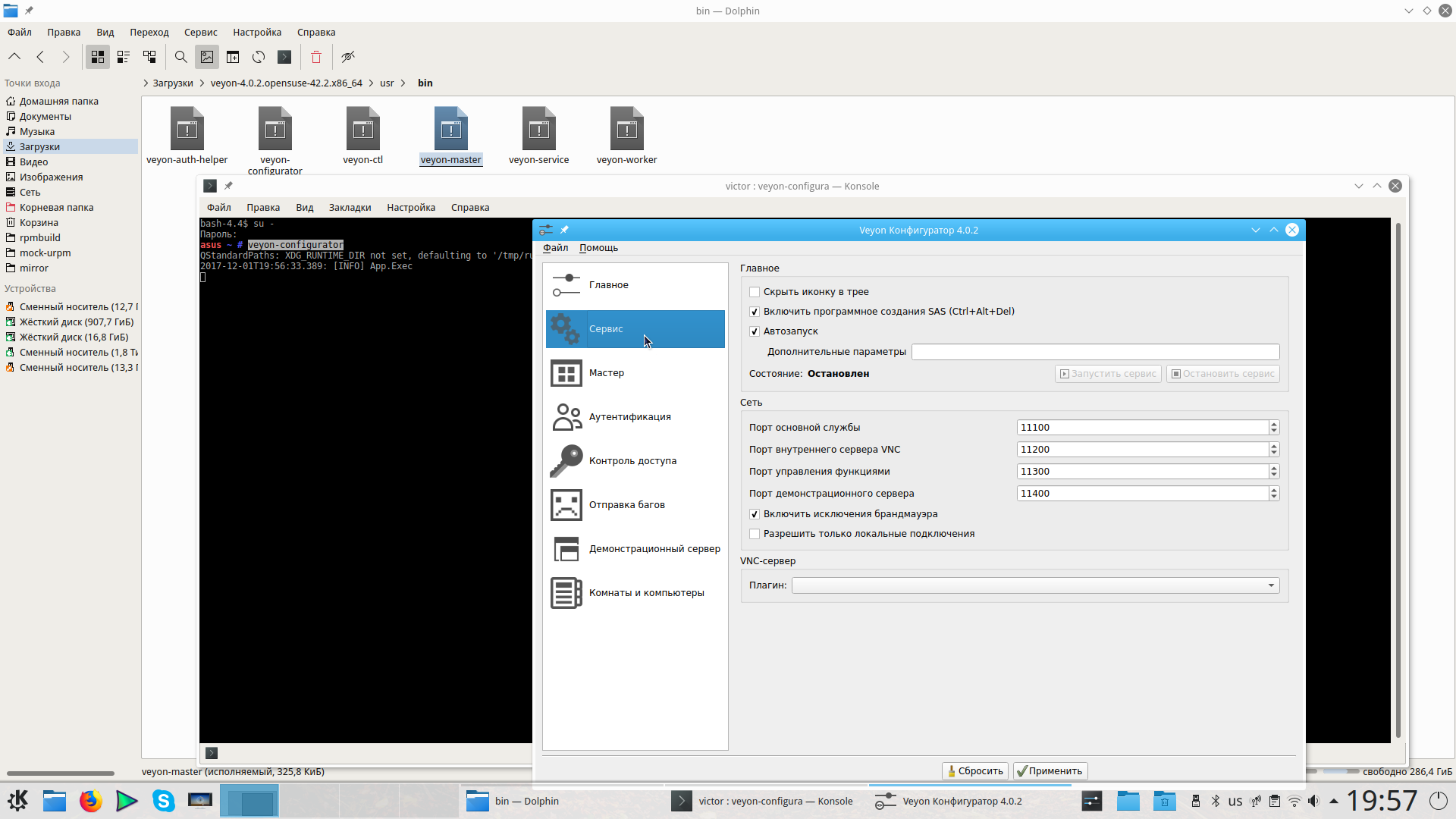This screenshot has width=1456, height=819.
Task: Open the Veyon File menu
Action: pos(555,248)
